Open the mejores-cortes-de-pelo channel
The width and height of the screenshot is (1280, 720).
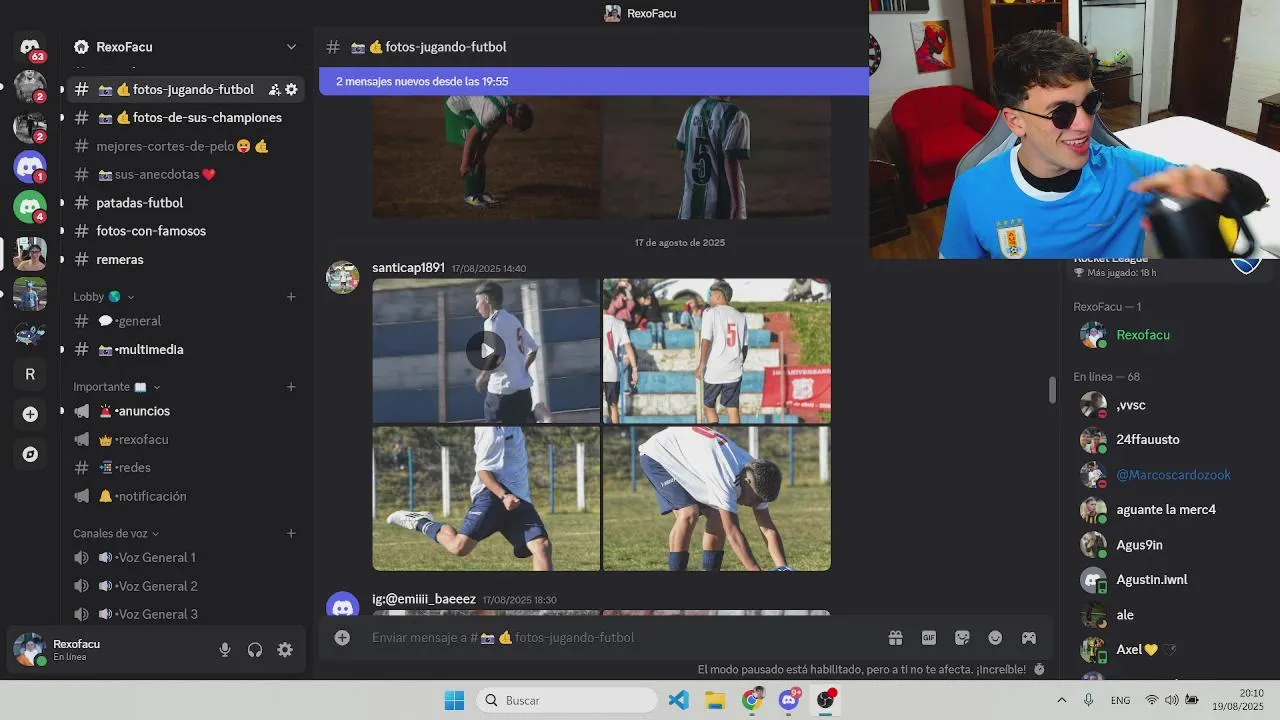[x=186, y=146]
